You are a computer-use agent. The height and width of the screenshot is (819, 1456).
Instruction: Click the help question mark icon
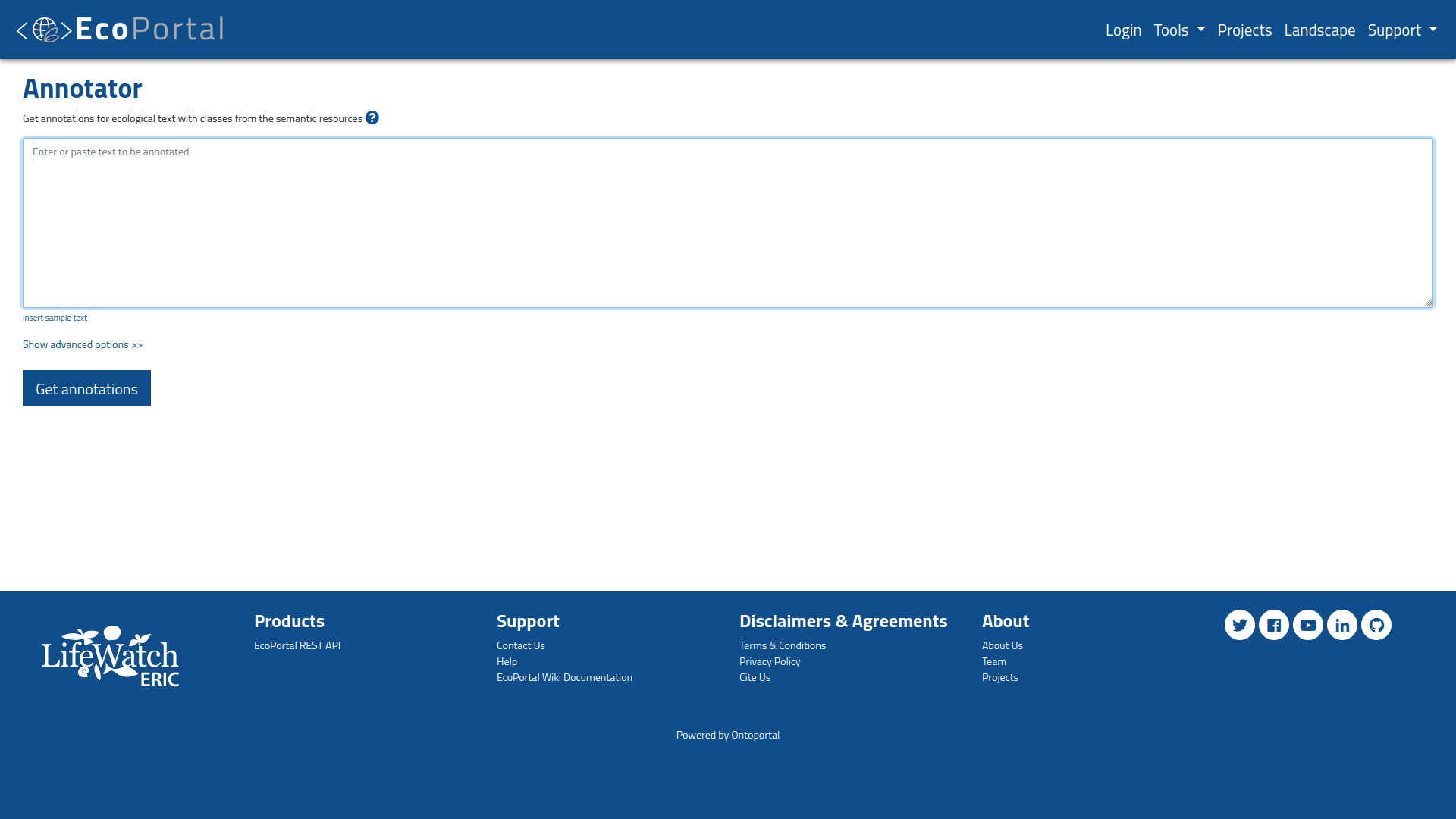[372, 117]
